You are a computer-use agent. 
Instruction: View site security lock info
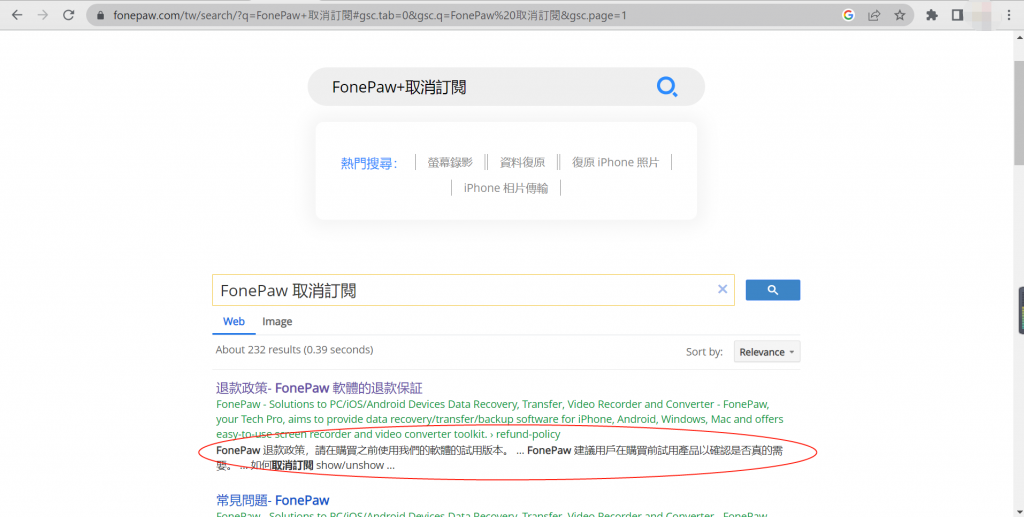[100, 15]
